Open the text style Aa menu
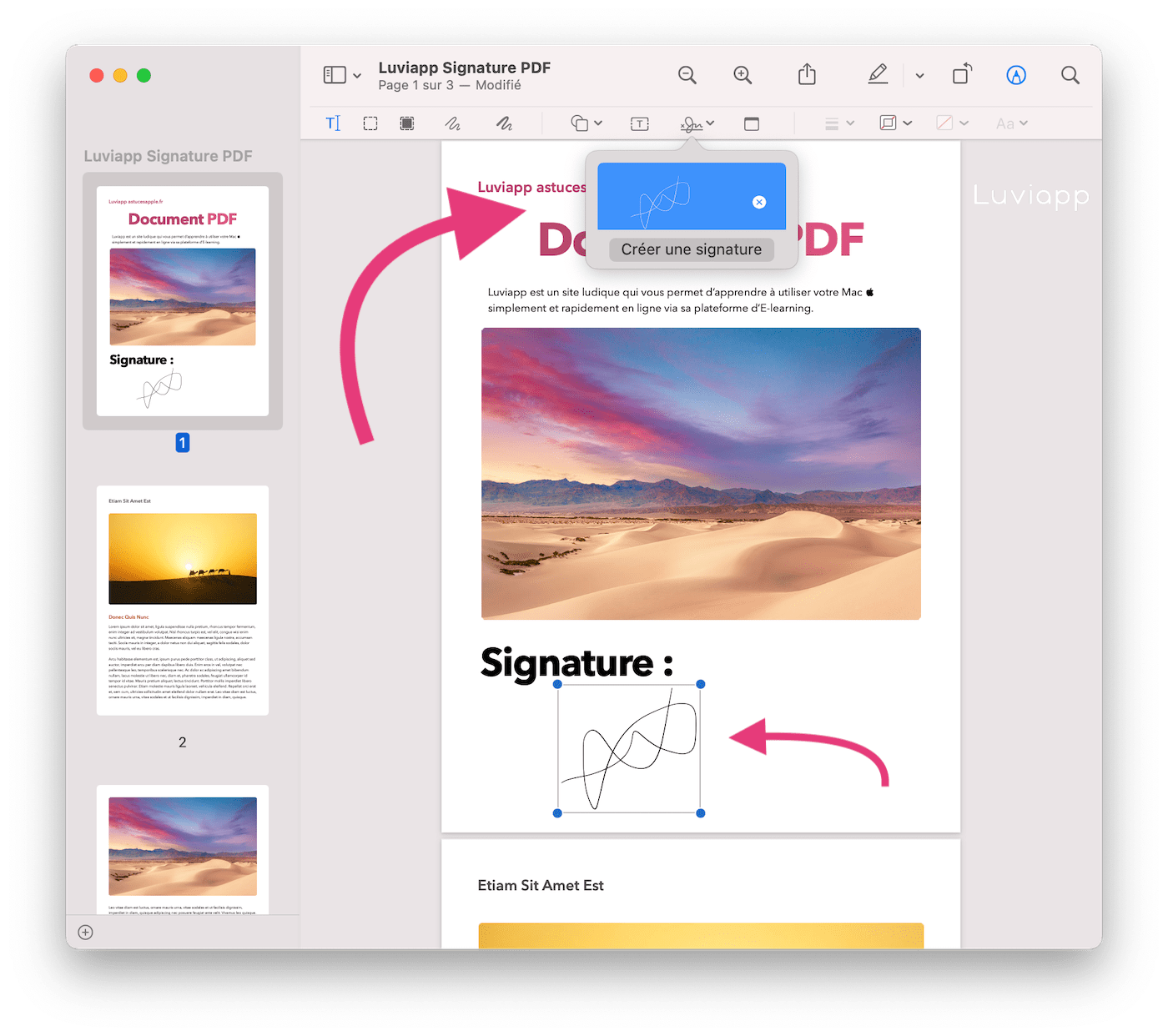Image resolution: width=1168 pixels, height=1036 pixels. coord(1010,123)
